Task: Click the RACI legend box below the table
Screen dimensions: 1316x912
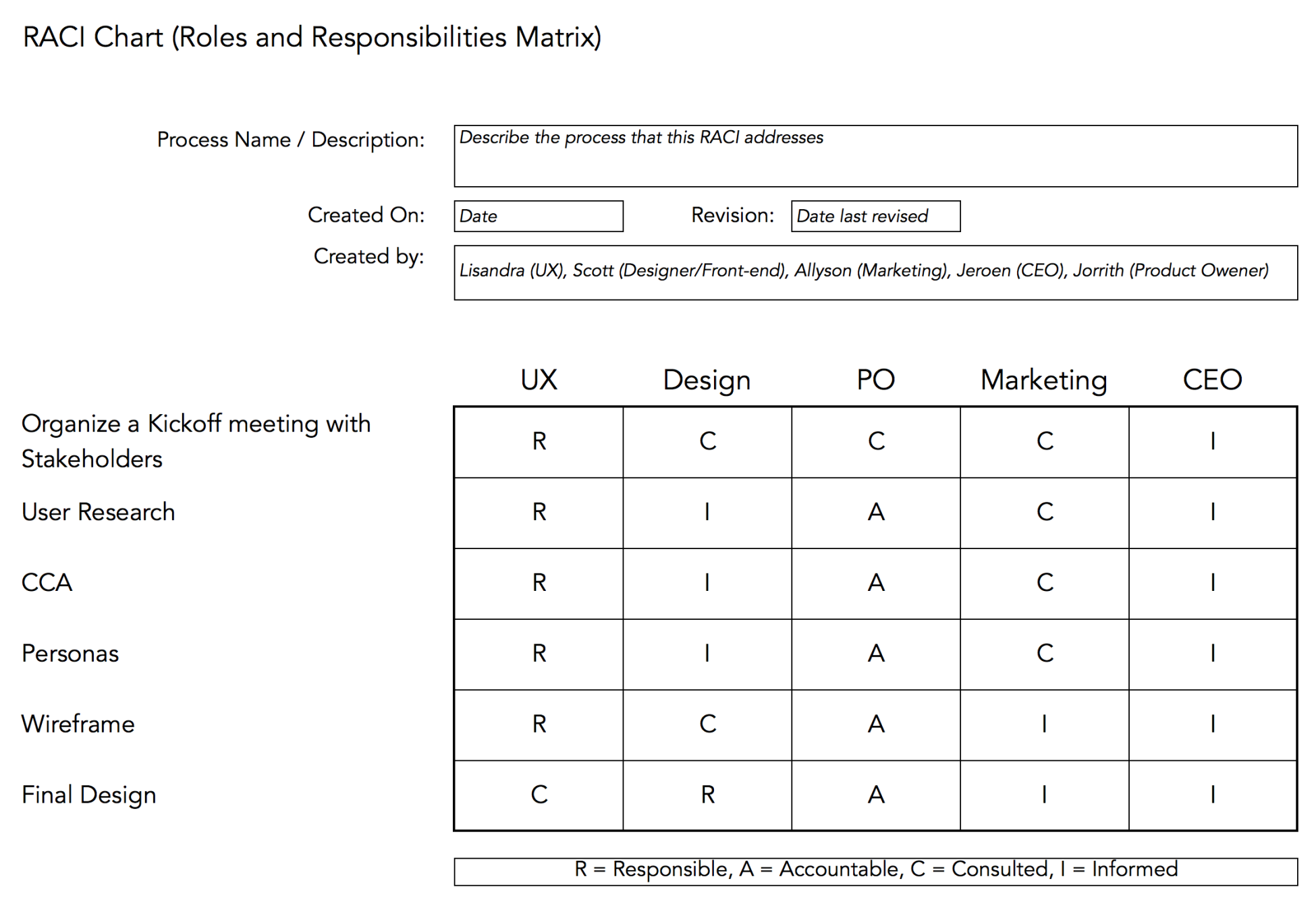Action: pos(875,870)
